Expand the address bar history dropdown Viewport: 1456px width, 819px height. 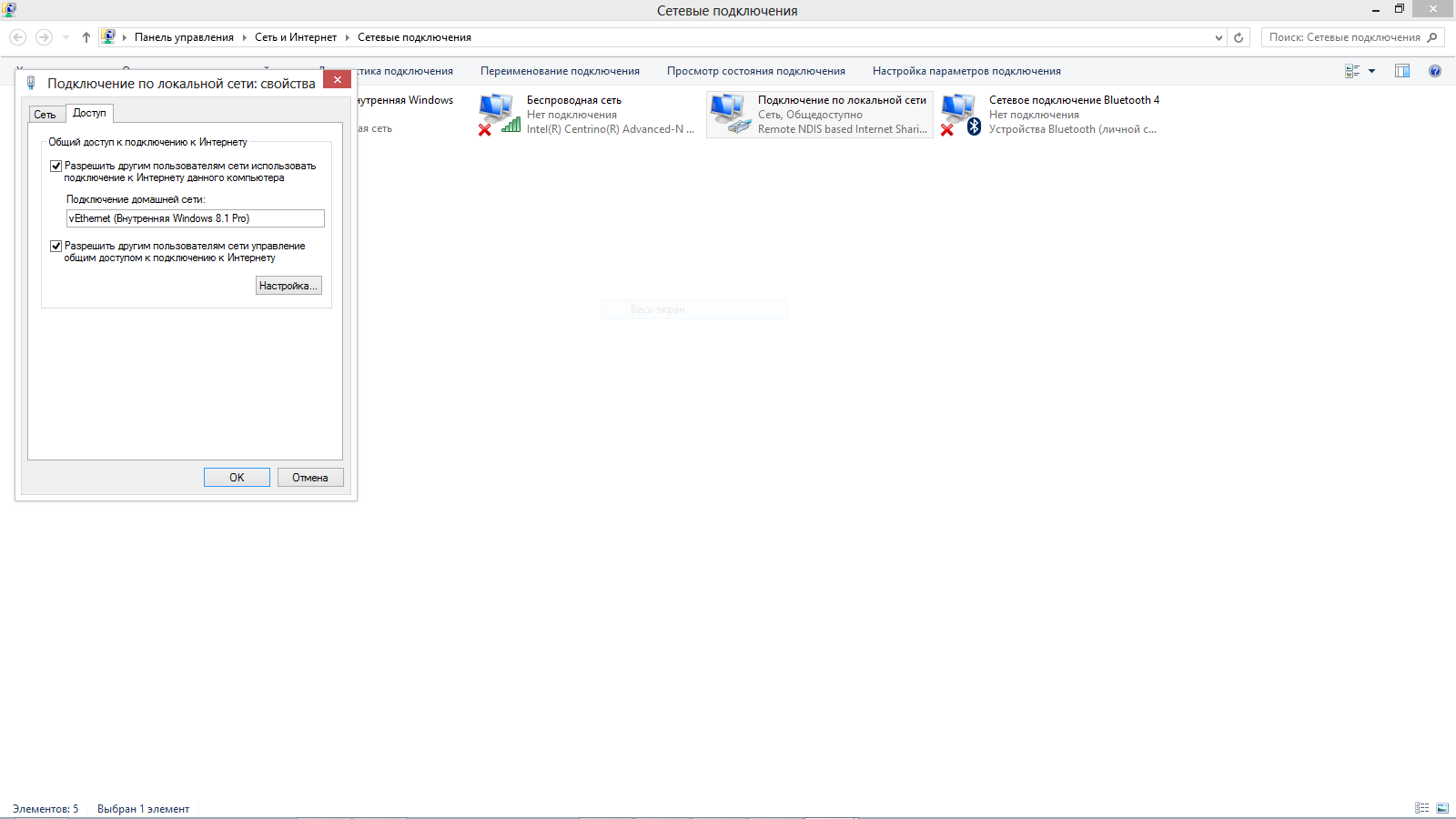[x=1218, y=37]
